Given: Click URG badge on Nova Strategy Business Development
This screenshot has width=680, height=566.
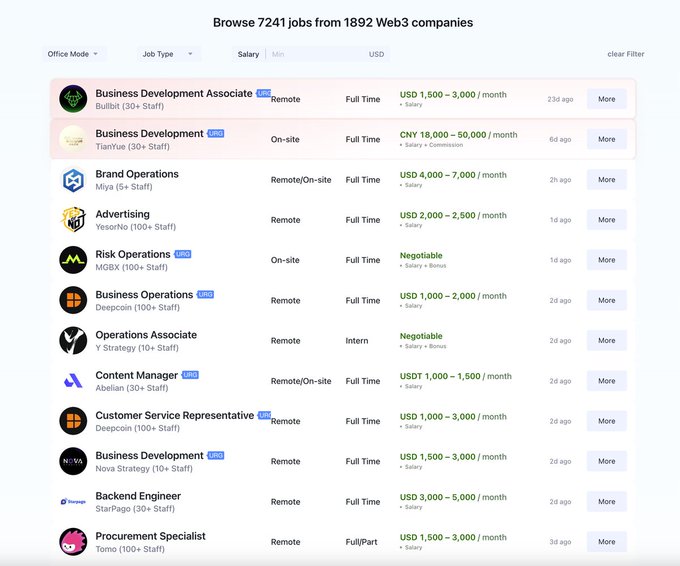Looking at the screenshot, I should (x=216, y=455).
